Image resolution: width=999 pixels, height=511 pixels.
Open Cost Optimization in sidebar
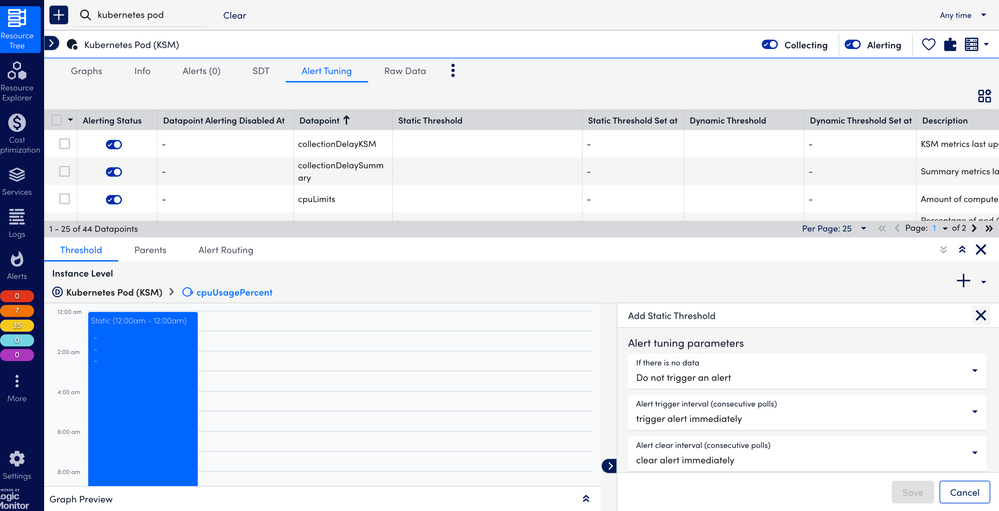click(x=17, y=133)
